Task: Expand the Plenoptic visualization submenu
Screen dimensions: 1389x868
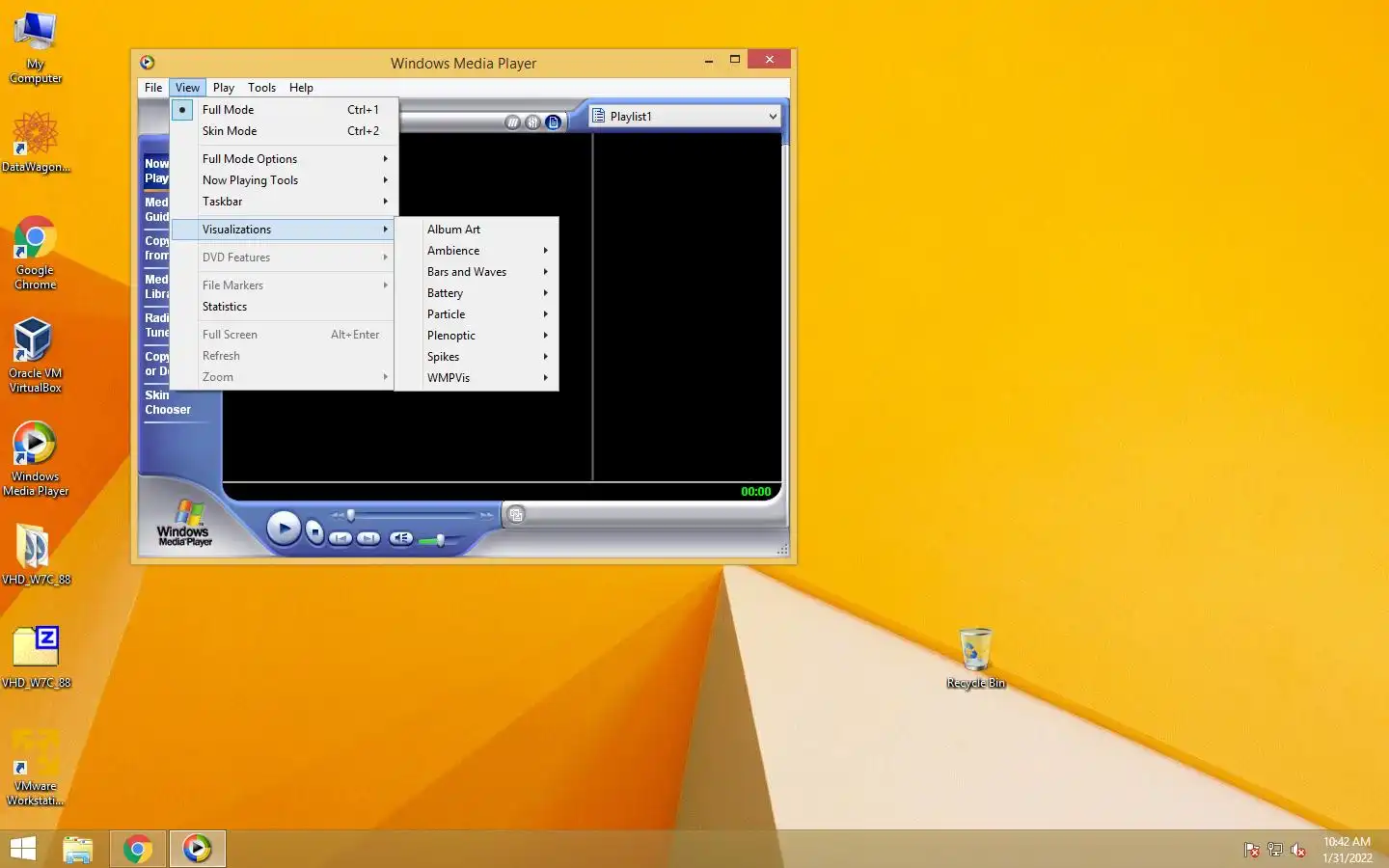Action: tap(477, 336)
